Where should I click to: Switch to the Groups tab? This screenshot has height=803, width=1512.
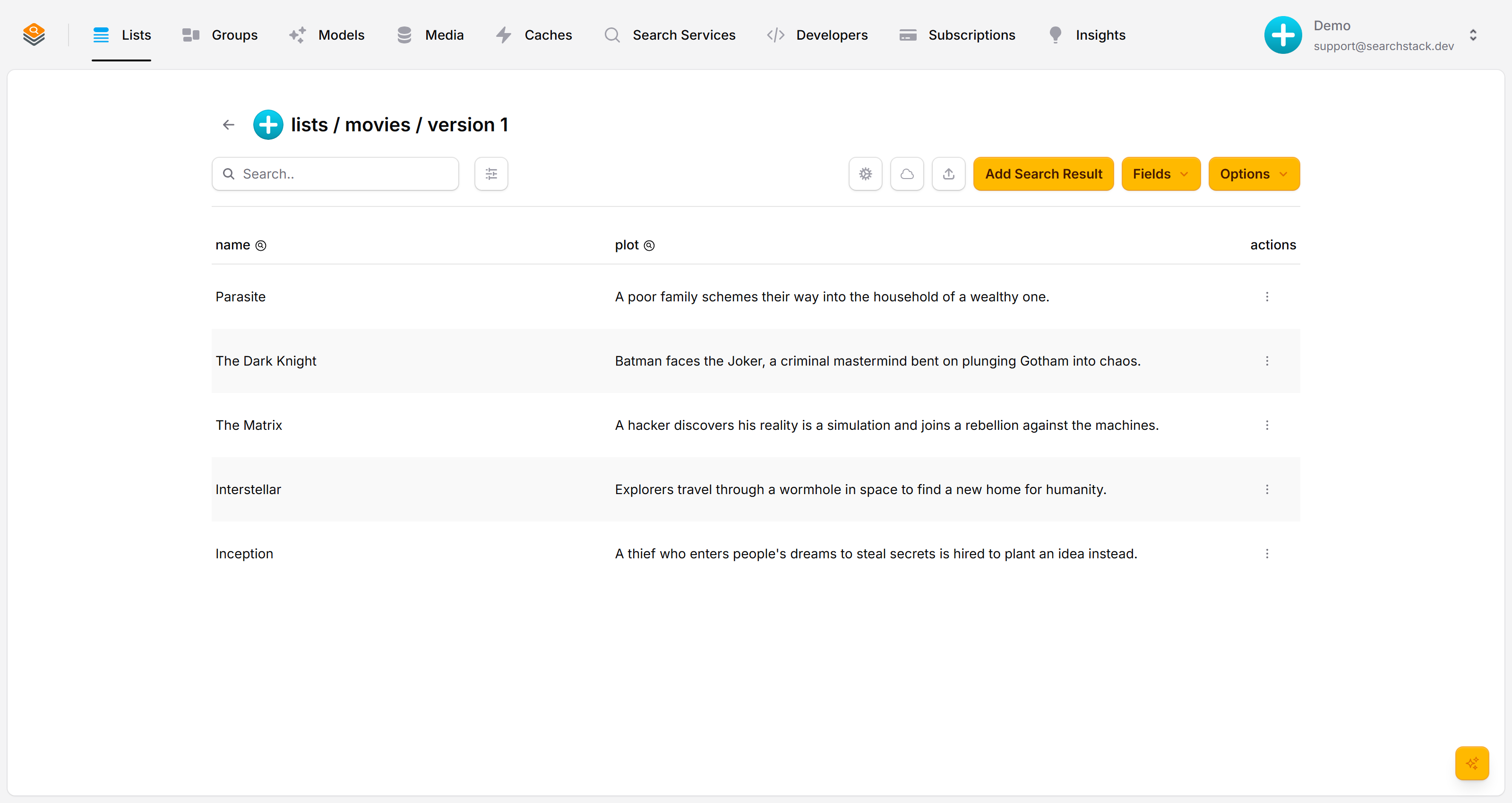coord(220,35)
